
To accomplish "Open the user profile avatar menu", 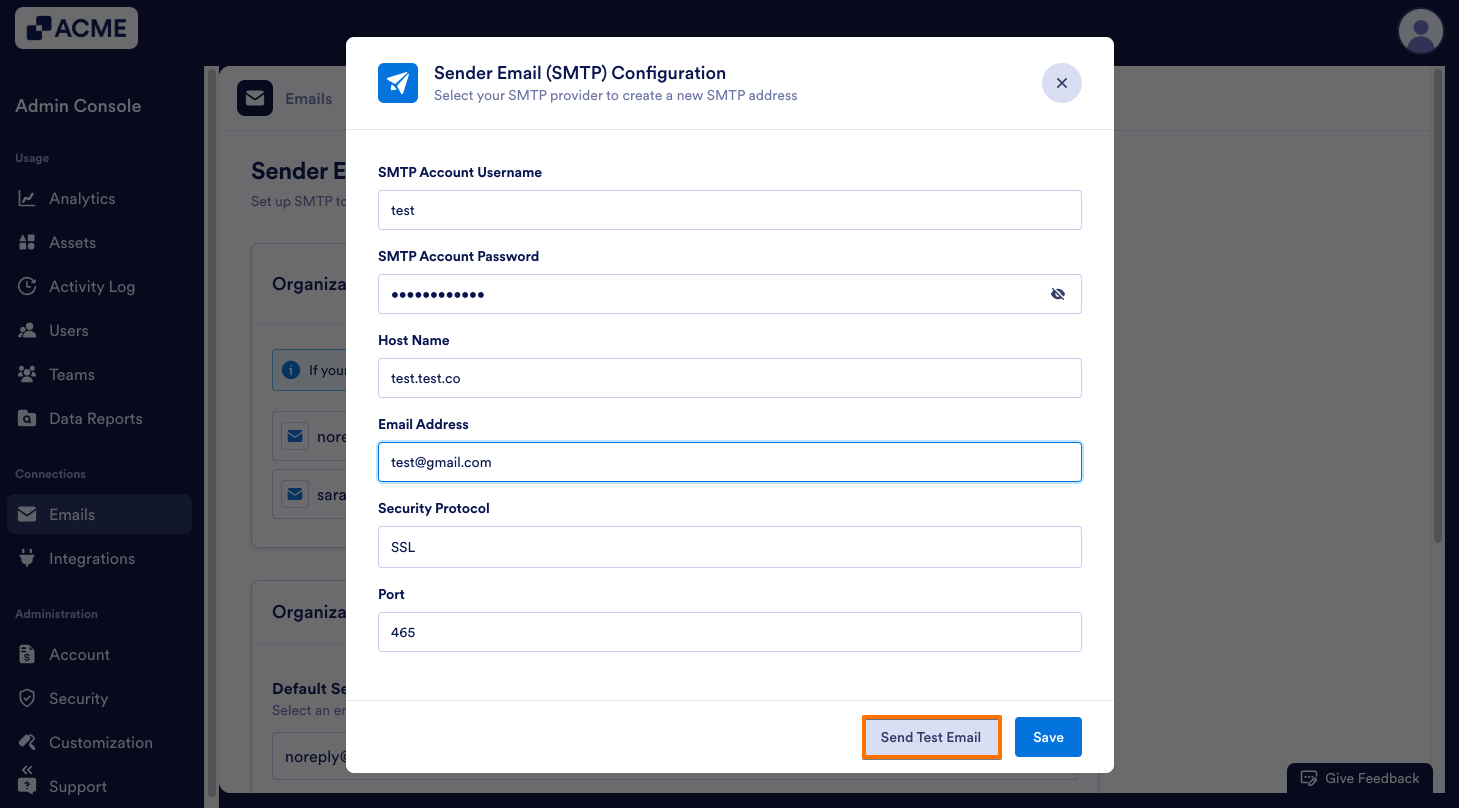I will pyautogui.click(x=1420, y=31).
